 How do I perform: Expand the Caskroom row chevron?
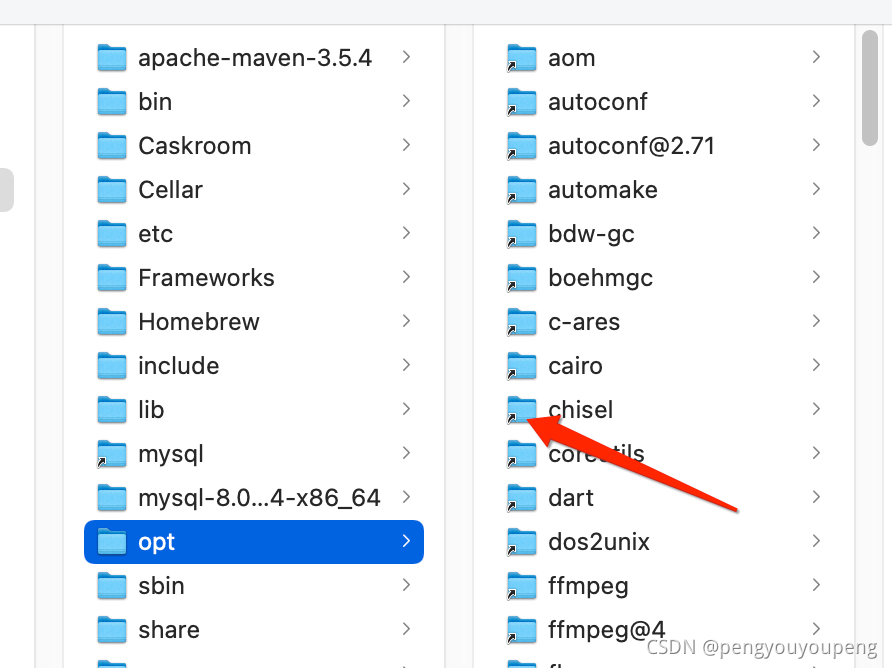pyautogui.click(x=406, y=145)
